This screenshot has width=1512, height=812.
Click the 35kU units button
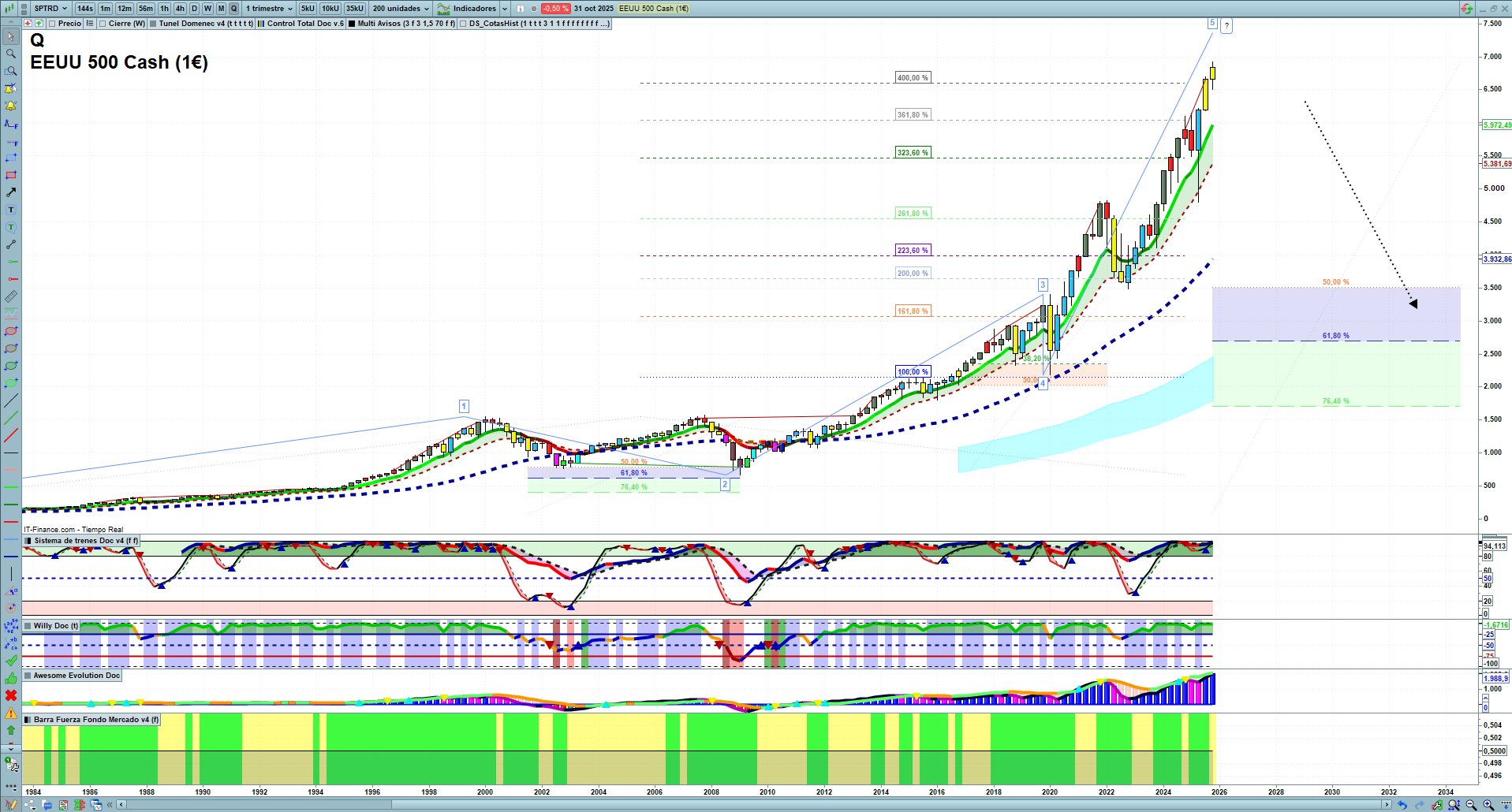point(355,9)
